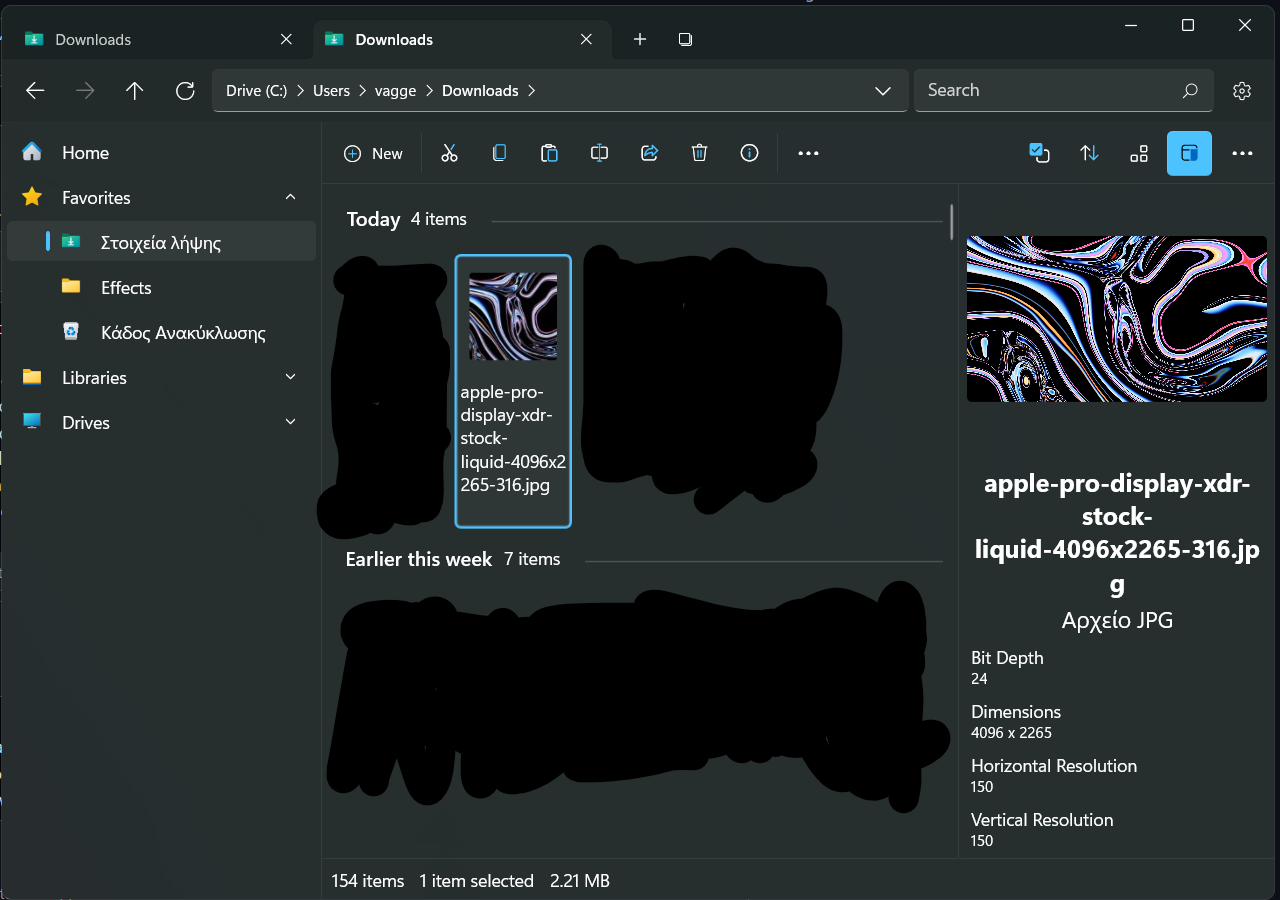The width and height of the screenshot is (1280, 900).
Task: Open file Properties info icon
Action: tap(749, 153)
